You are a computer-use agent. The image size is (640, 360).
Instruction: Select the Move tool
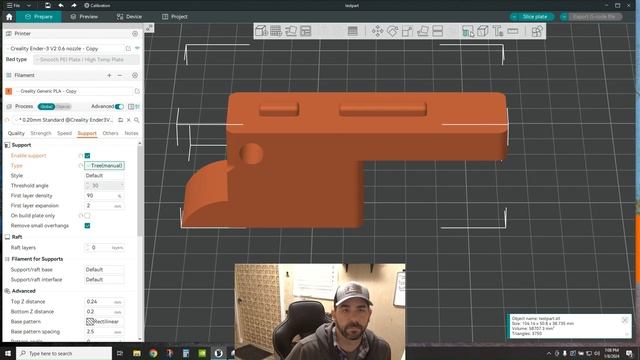pos(378,31)
